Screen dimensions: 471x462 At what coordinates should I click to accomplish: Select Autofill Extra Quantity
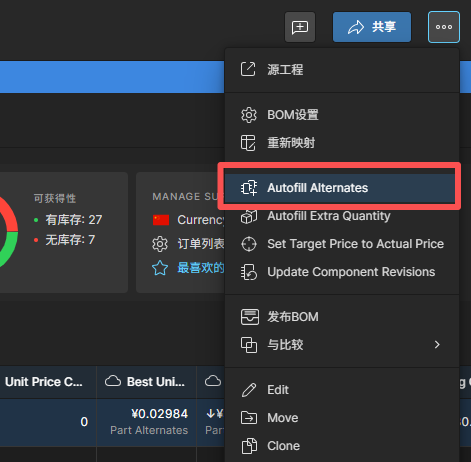pyautogui.click(x=342, y=216)
